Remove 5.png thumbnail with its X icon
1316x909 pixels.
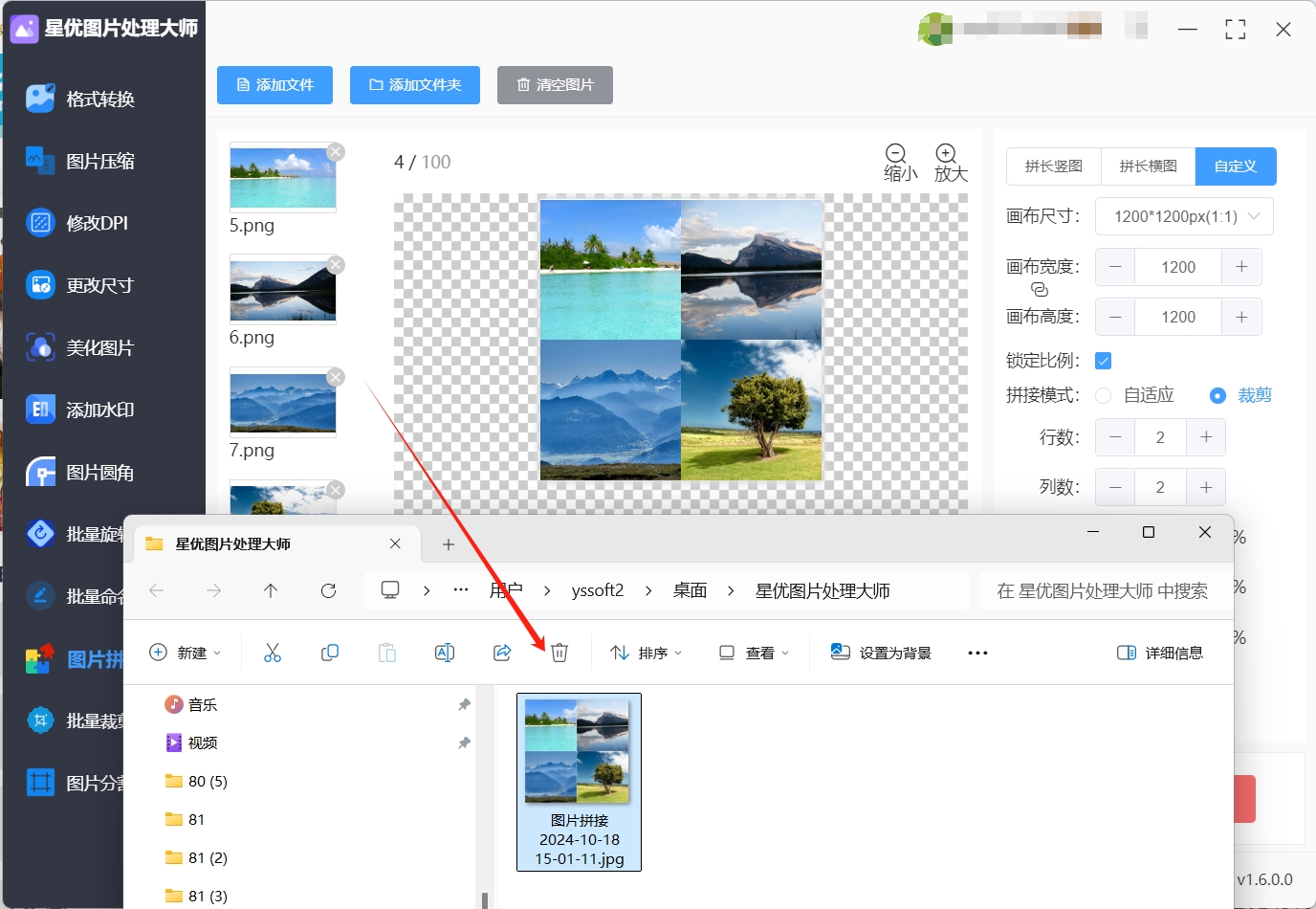[x=336, y=152]
